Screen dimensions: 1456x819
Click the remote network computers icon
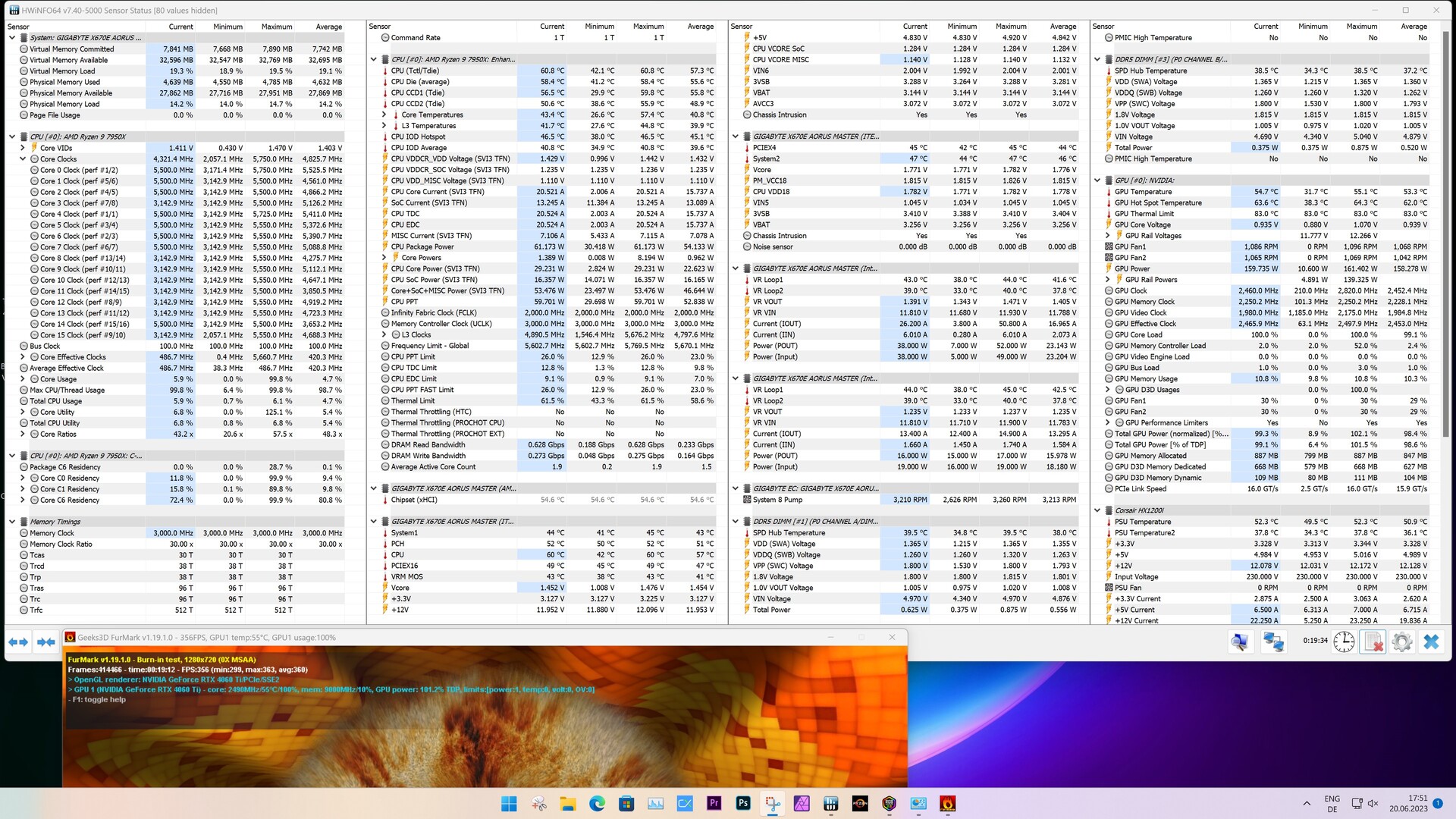coord(1273,642)
